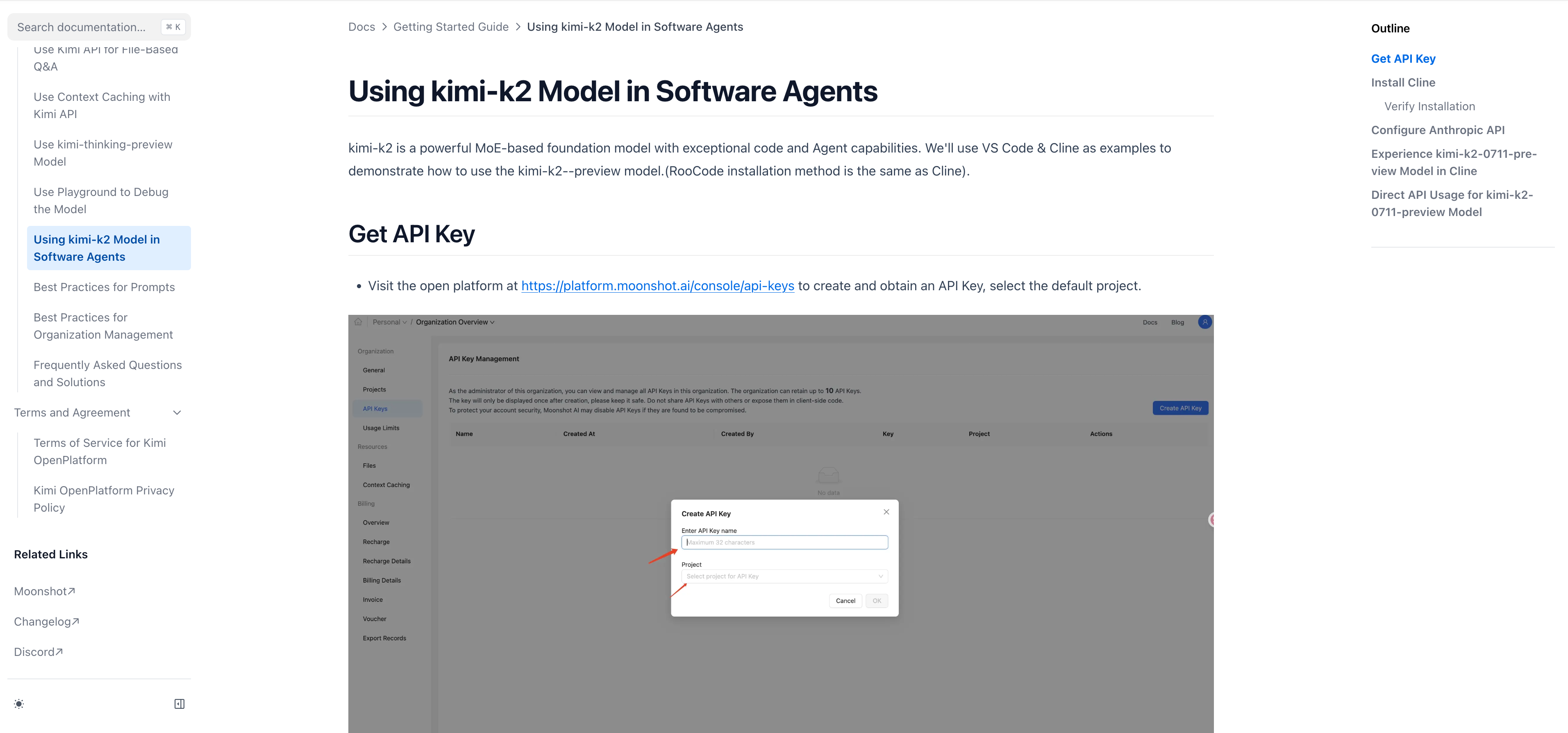The width and height of the screenshot is (1568, 733).
Task: Open the Changelog external link
Action: click(x=46, y=621)
